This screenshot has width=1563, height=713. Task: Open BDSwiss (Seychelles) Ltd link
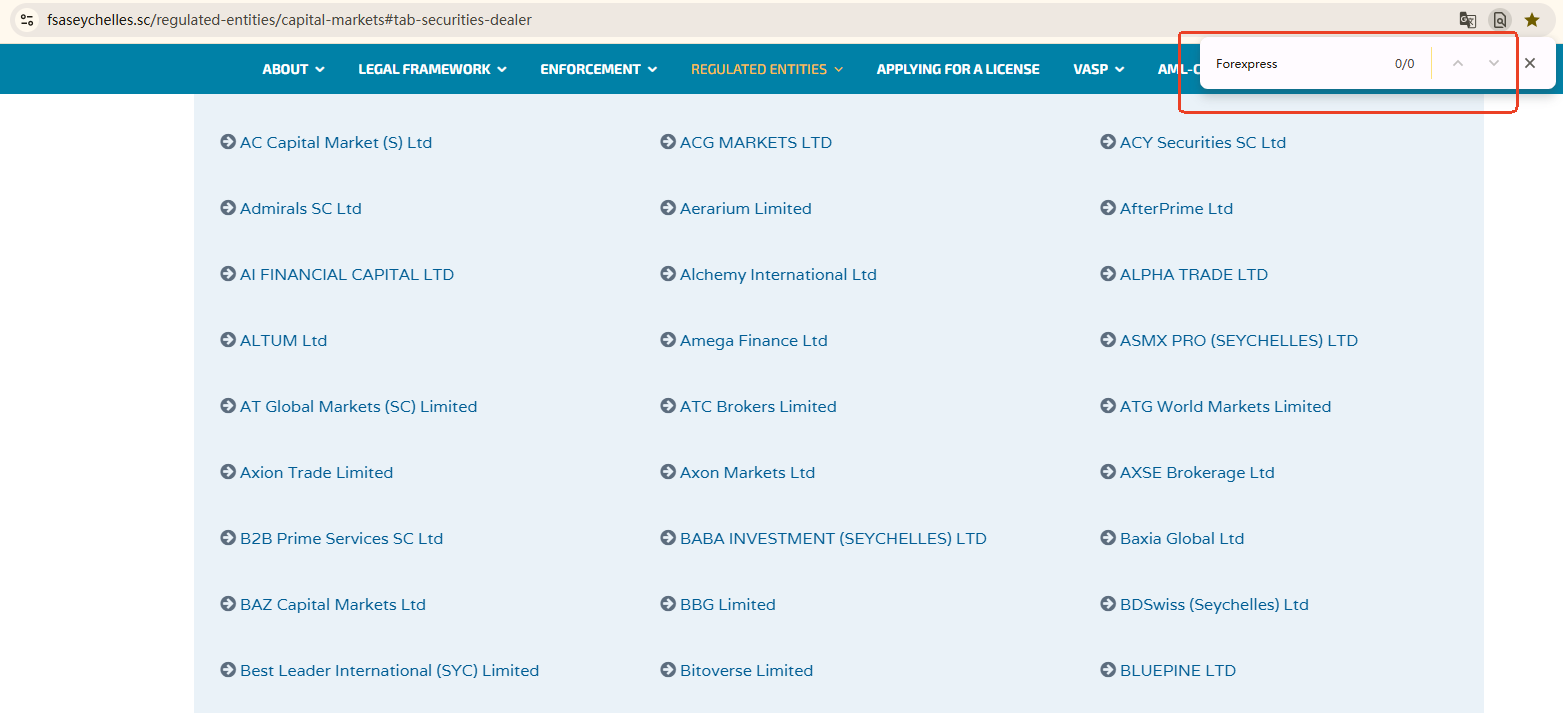(x=1214, y=604)
